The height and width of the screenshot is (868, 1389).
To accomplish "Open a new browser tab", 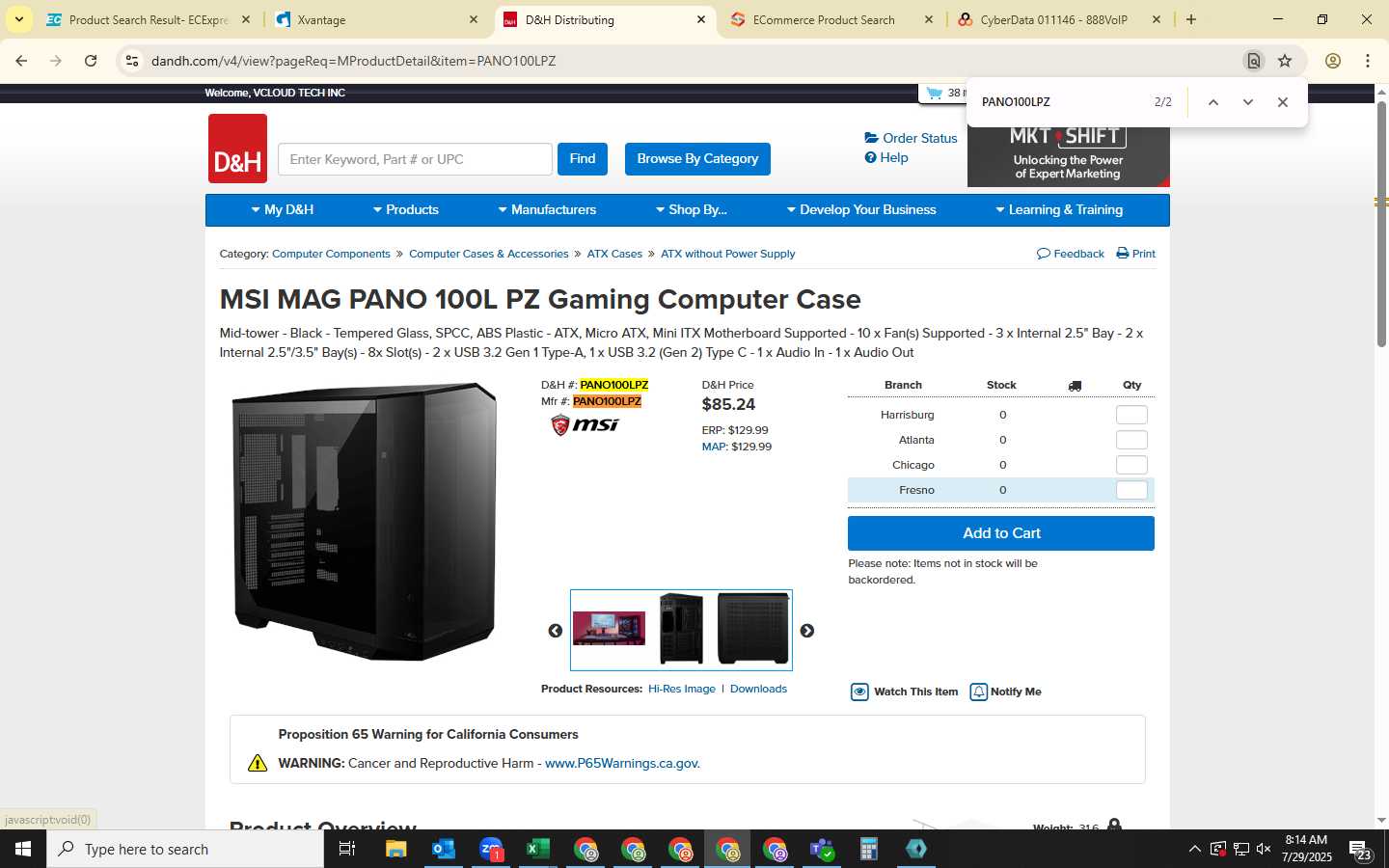I will 1191,19.
